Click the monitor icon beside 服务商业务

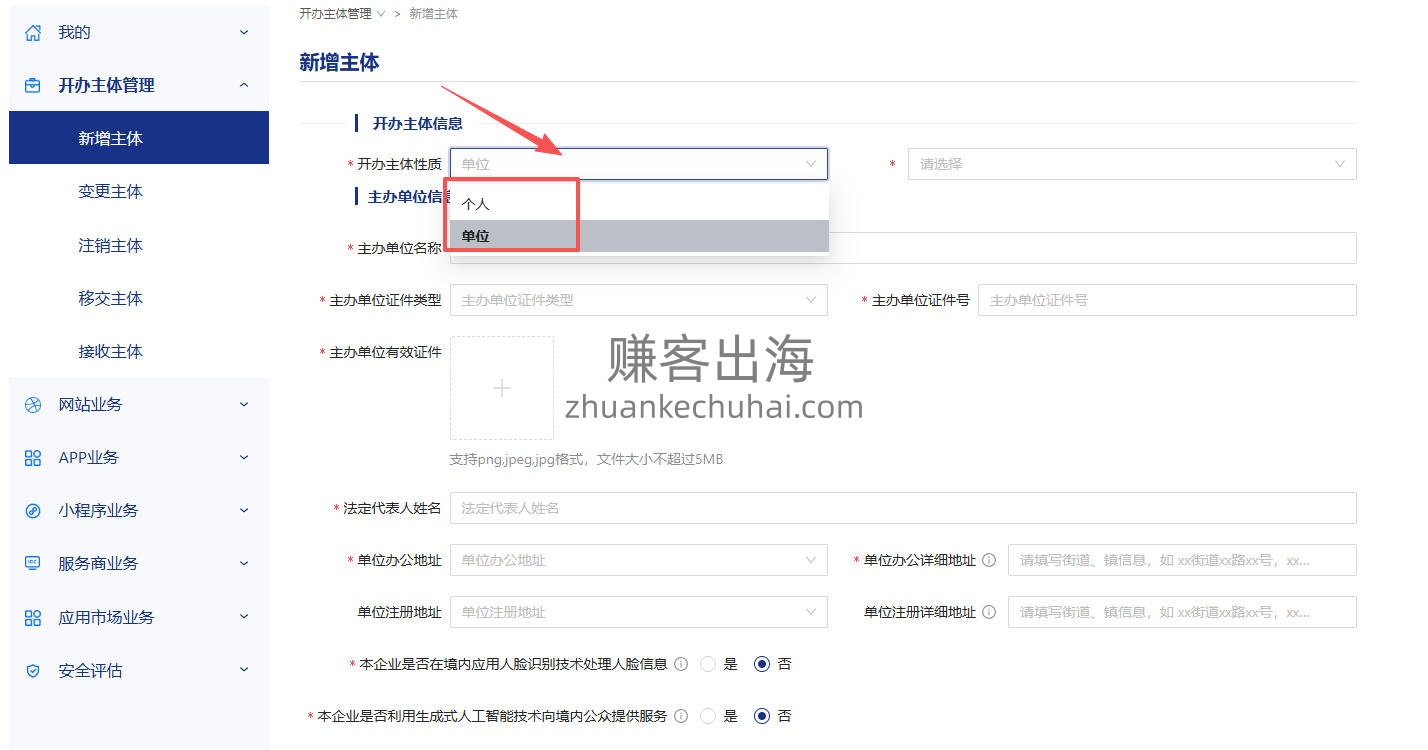pos(33,564)
